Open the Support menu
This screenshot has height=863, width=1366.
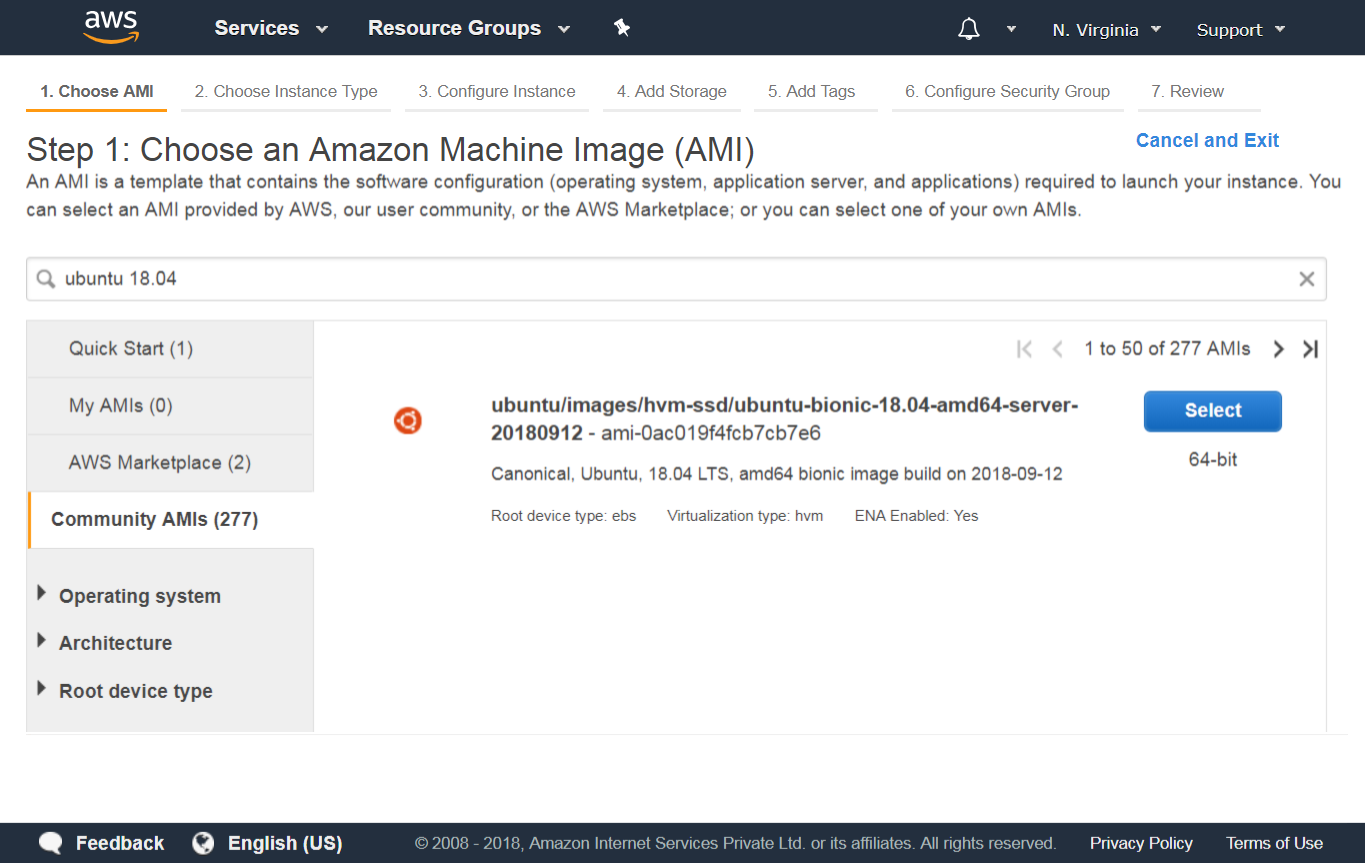point(1241,30)
